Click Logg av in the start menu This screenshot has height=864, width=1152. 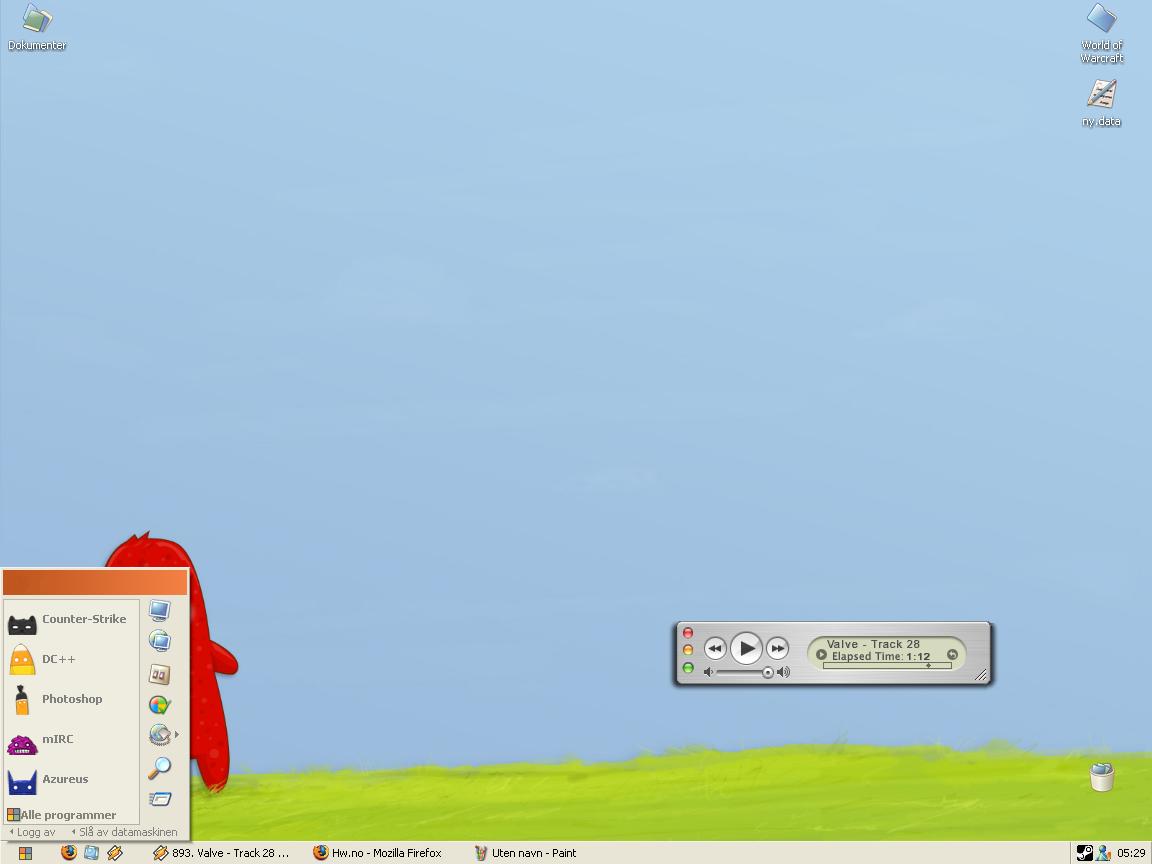click(x=32, y=832)
